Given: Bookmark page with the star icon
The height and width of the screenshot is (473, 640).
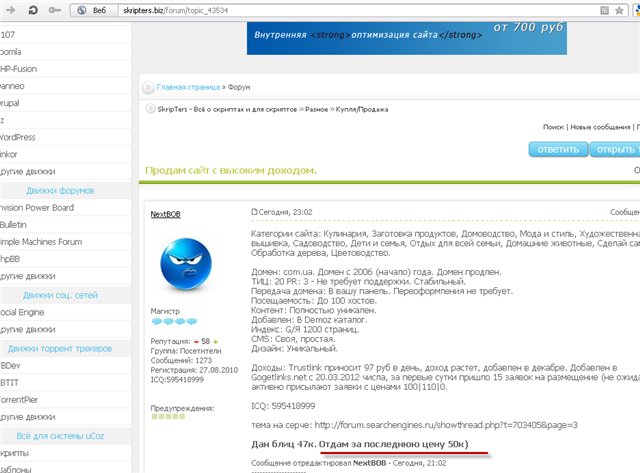Looking at the screenshot, I should click(x=619, y=11).
